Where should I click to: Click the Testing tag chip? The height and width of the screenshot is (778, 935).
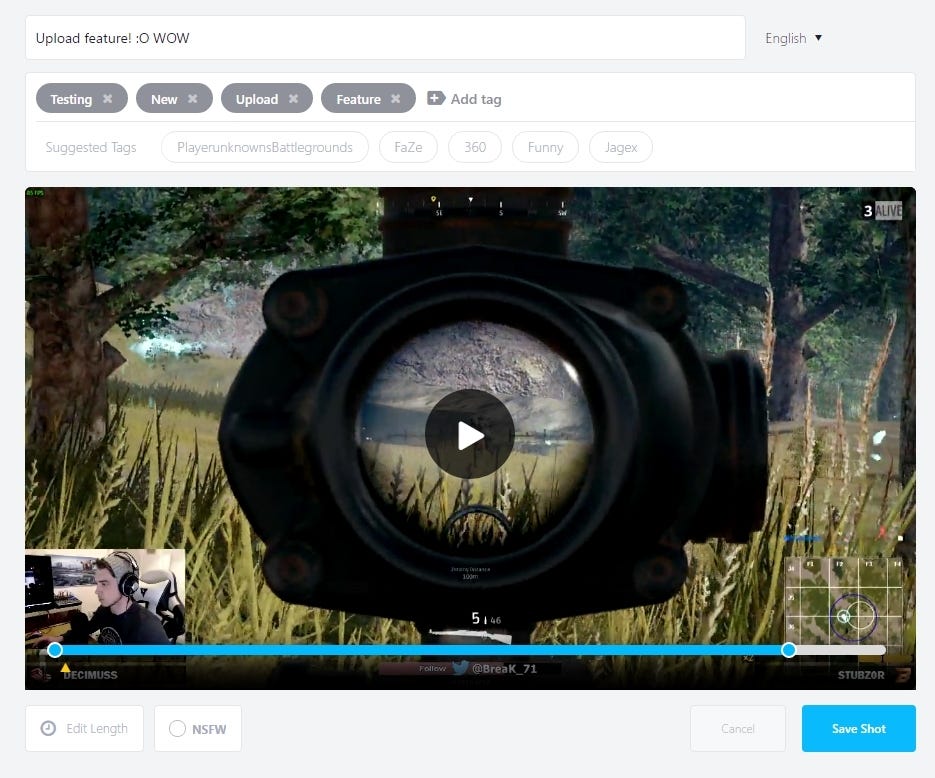click(82, 98)
